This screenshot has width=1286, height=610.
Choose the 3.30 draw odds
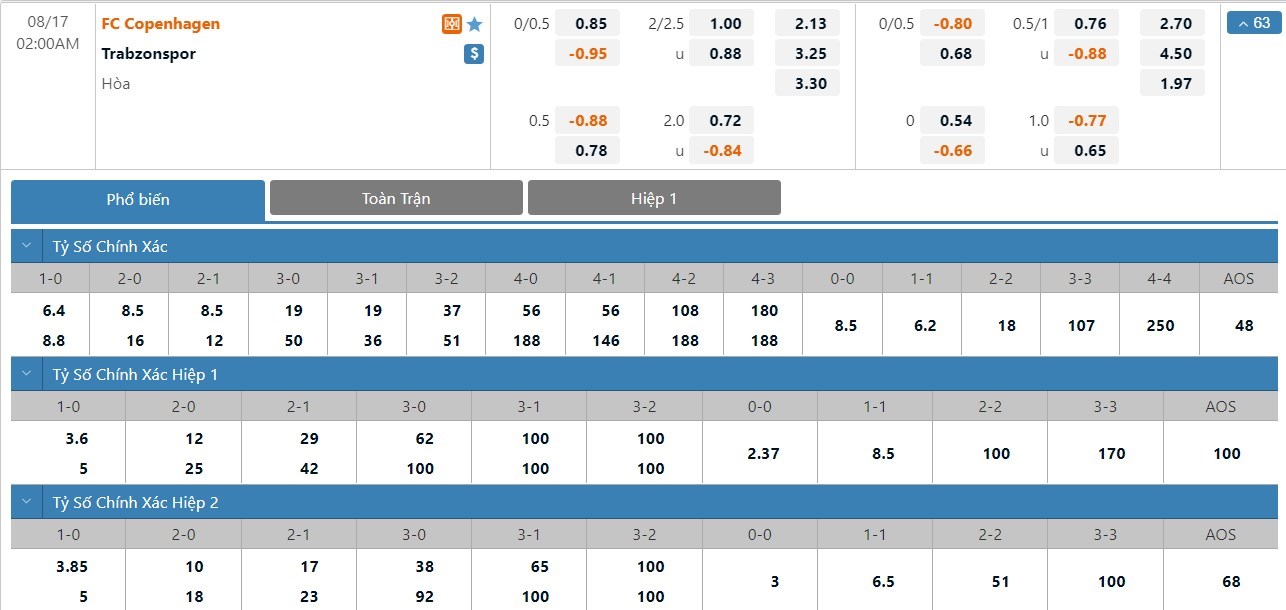pos(810,84)
